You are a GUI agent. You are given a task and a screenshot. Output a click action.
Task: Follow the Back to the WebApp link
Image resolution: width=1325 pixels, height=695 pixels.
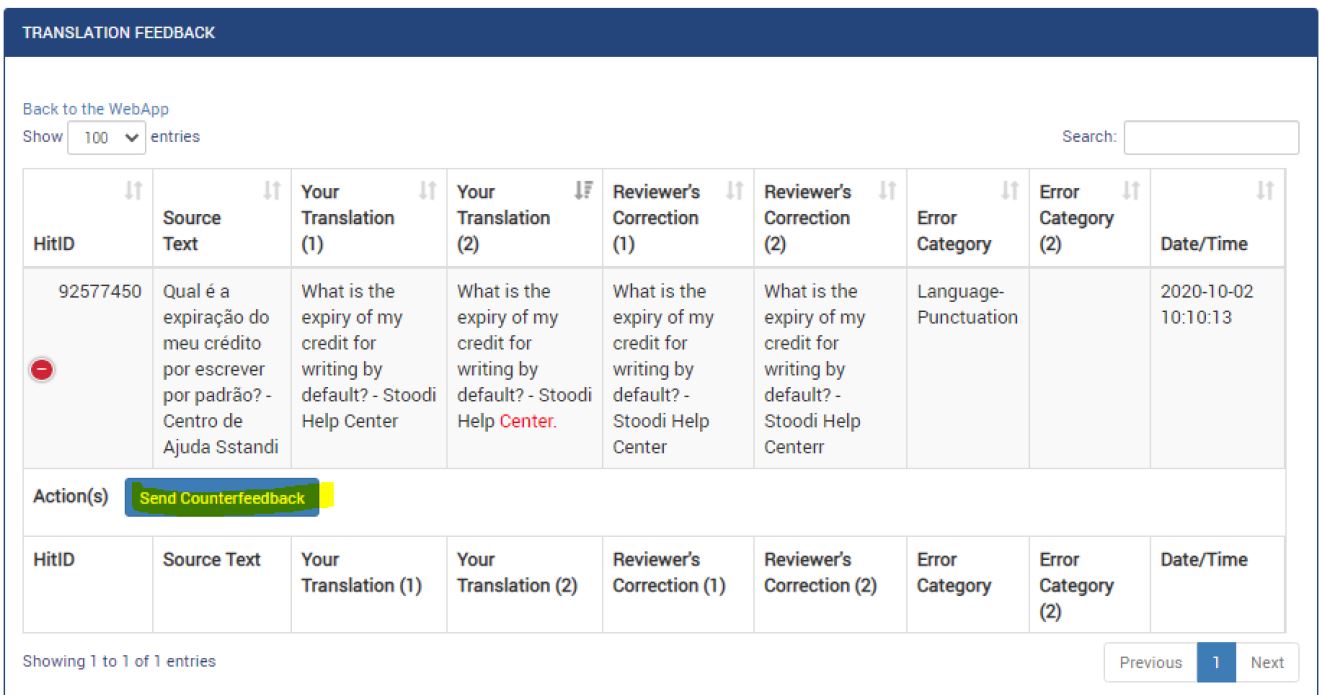tap(96, 109)
